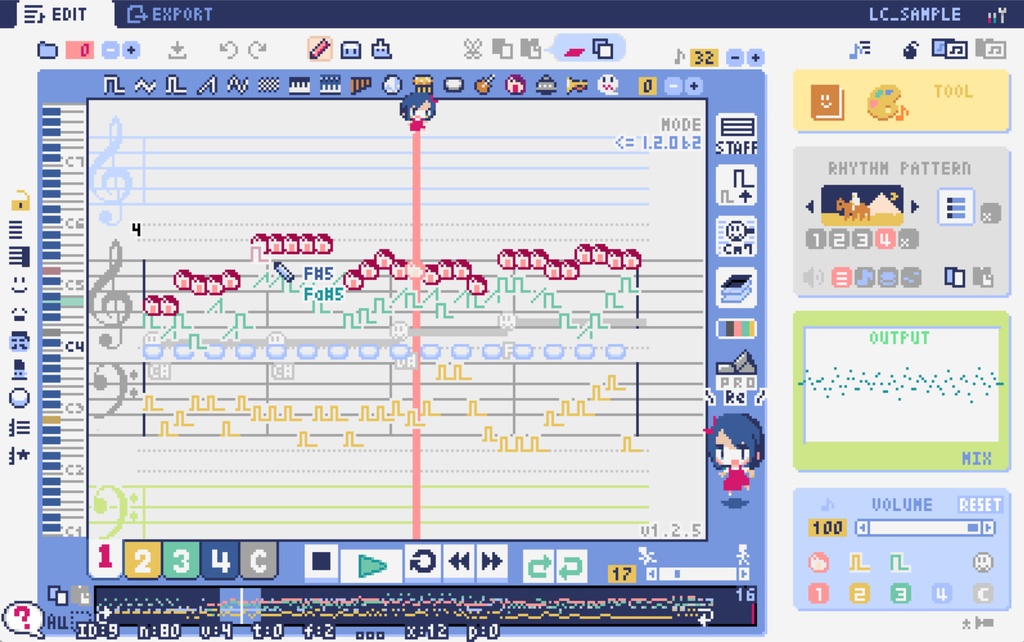1024x642 pixels.
Task: Select the square wave instrument
Action: (x=113, y=85)
